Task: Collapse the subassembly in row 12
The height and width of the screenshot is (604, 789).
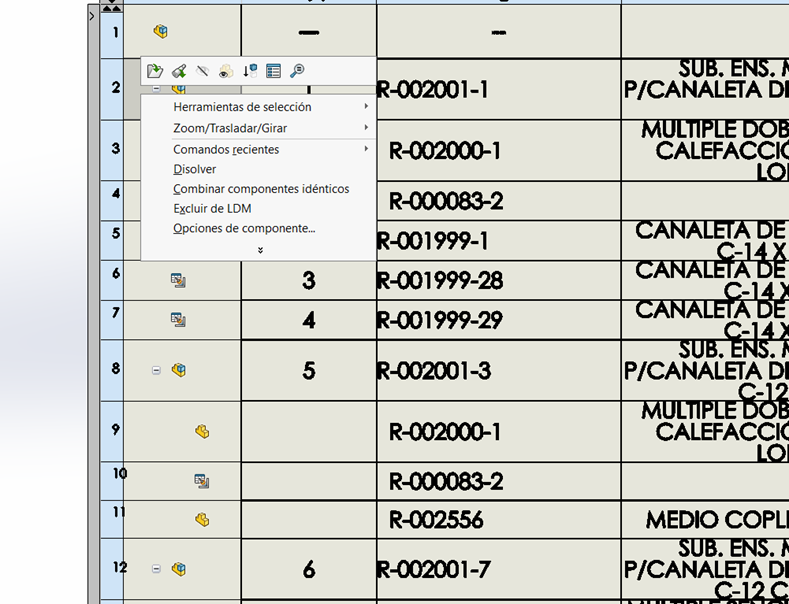Action: pos(156,569)
